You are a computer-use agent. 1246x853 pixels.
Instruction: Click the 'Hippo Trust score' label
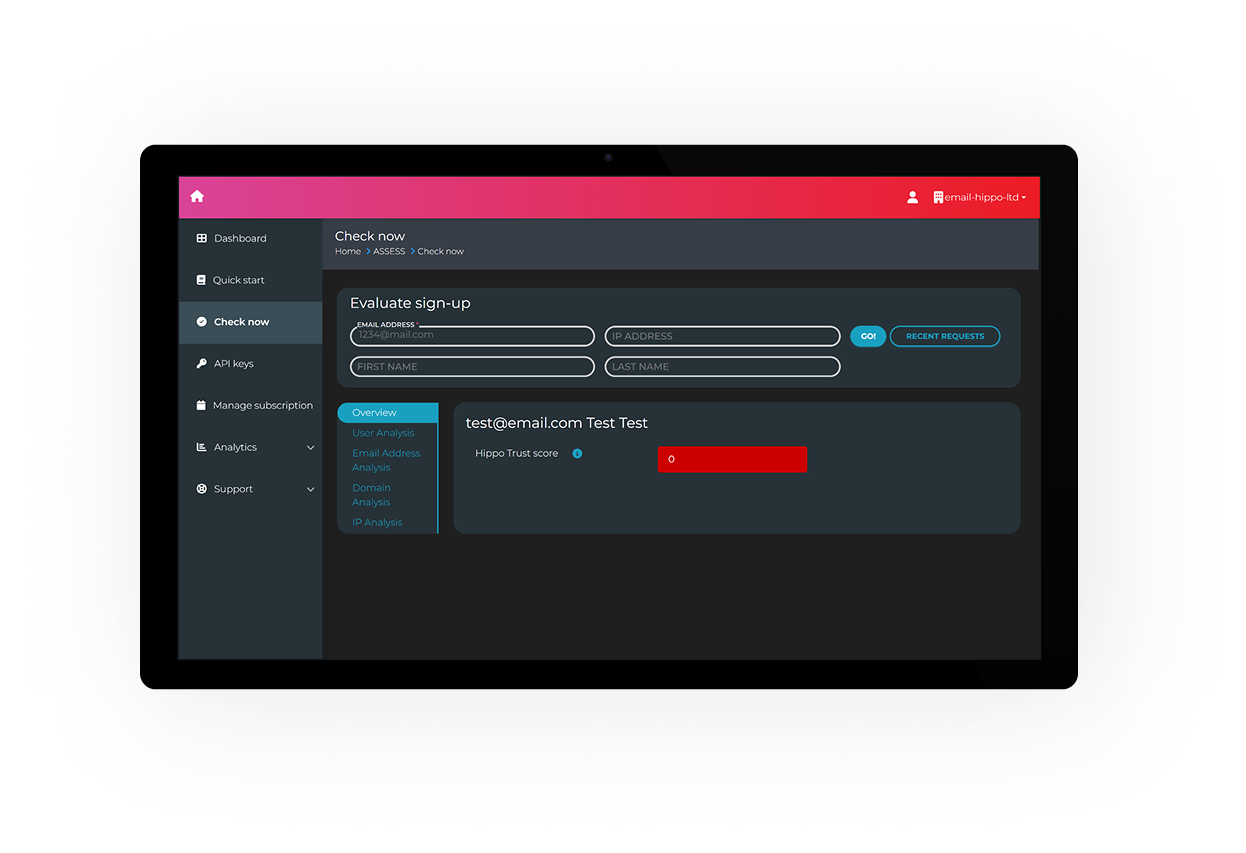tap(517, 453)
